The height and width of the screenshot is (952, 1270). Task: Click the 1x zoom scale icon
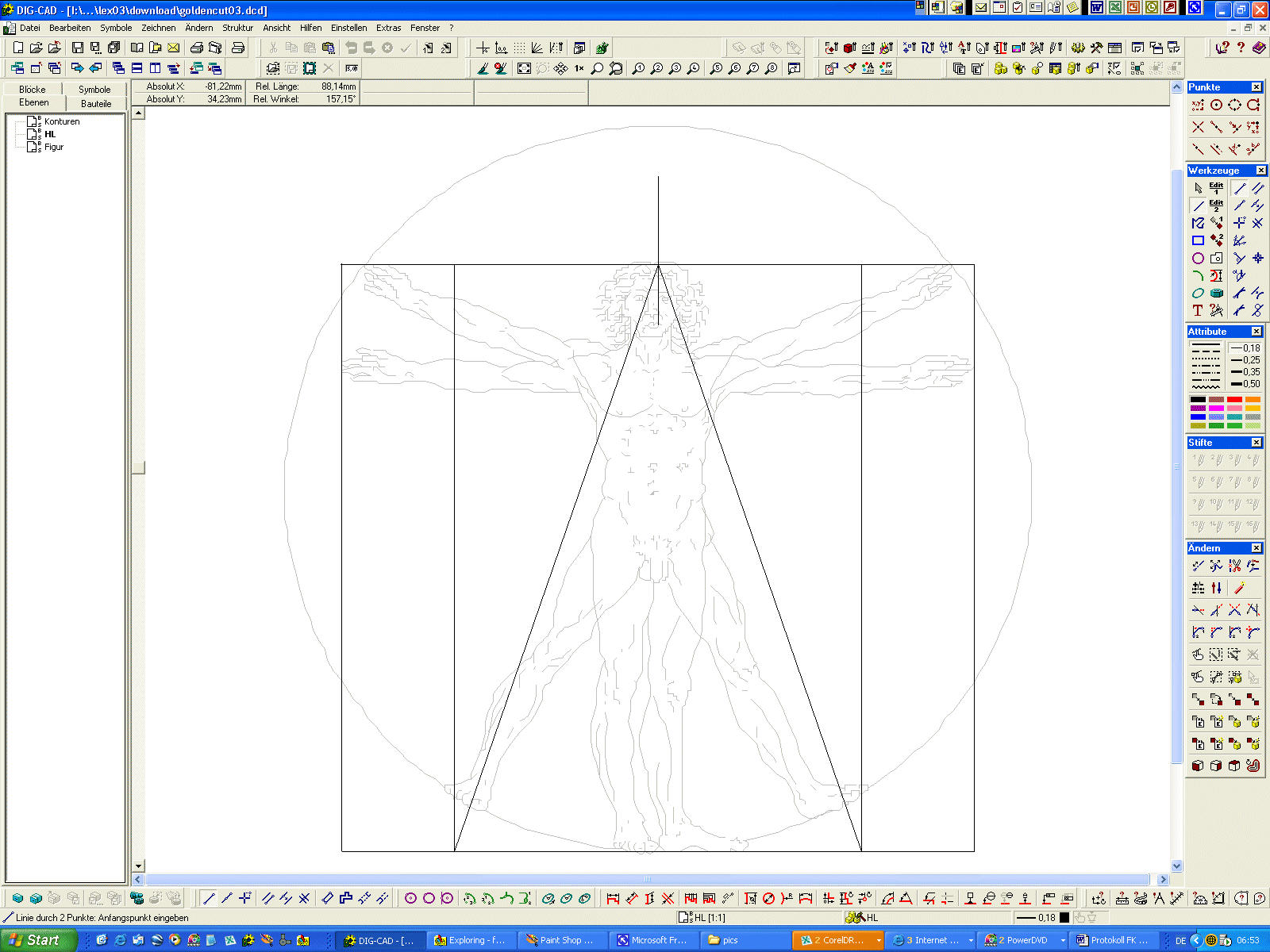(579, 69)
